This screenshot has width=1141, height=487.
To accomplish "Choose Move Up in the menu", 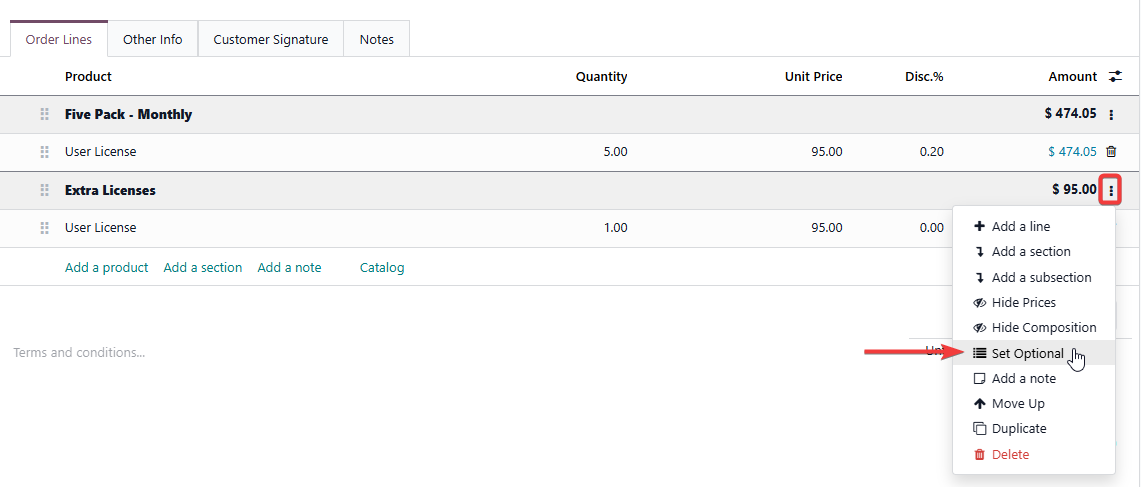I will point(1017,404).
